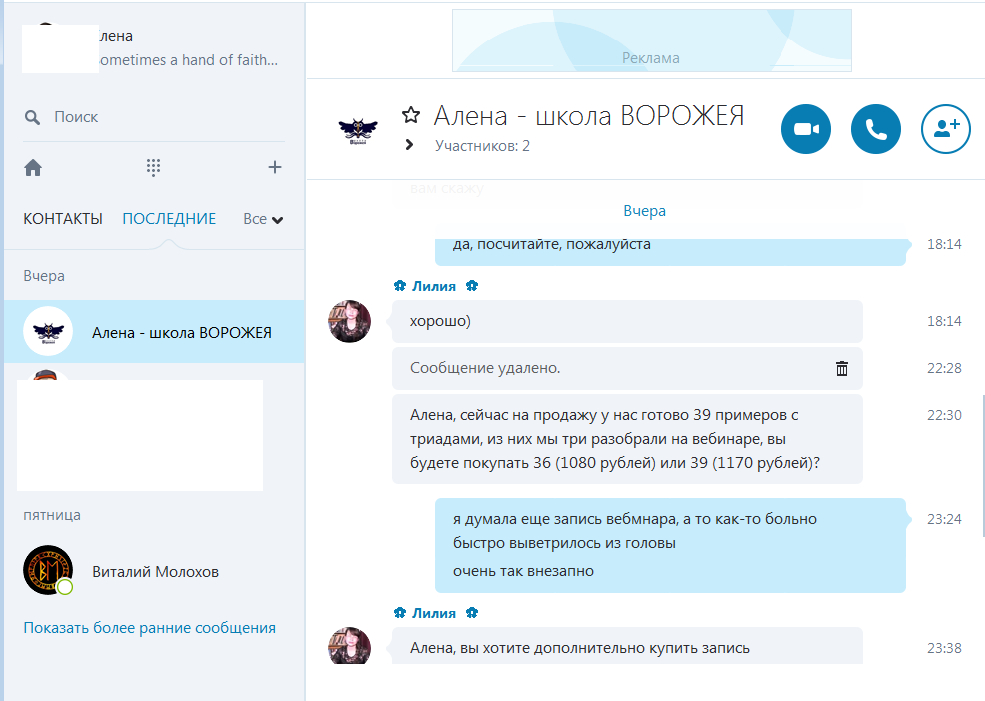
Task: Star conversation Алена - школа ВОРОЖЕЯ as favorite
Action: [410, 115]
